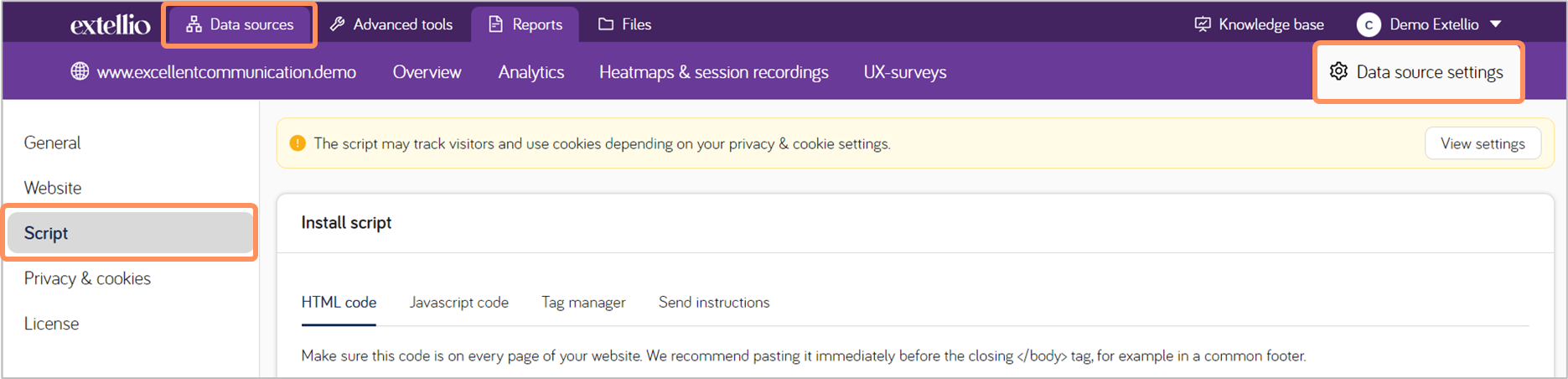
Task: Click the extellio logo
Action: [110, 25]
